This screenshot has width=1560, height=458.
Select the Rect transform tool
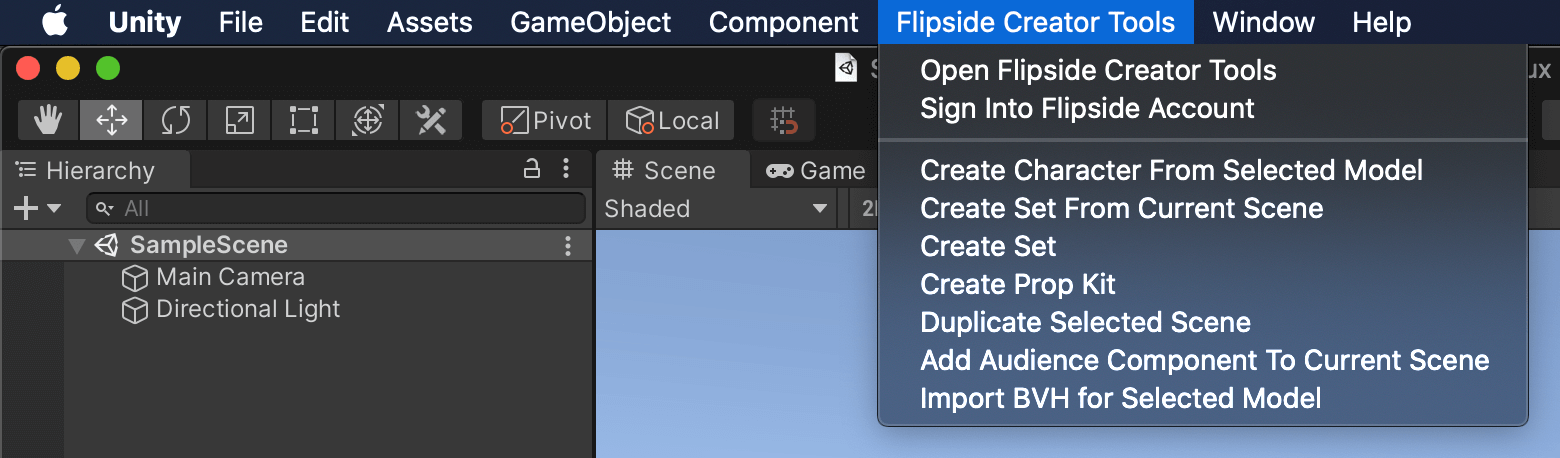[x=303, y=121]
